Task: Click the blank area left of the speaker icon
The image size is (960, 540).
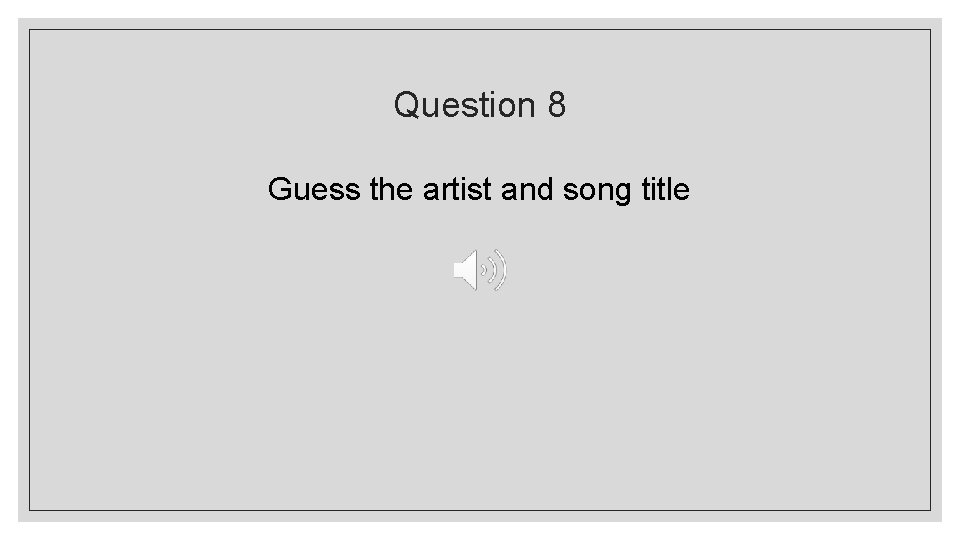Action: coord(250,272)
